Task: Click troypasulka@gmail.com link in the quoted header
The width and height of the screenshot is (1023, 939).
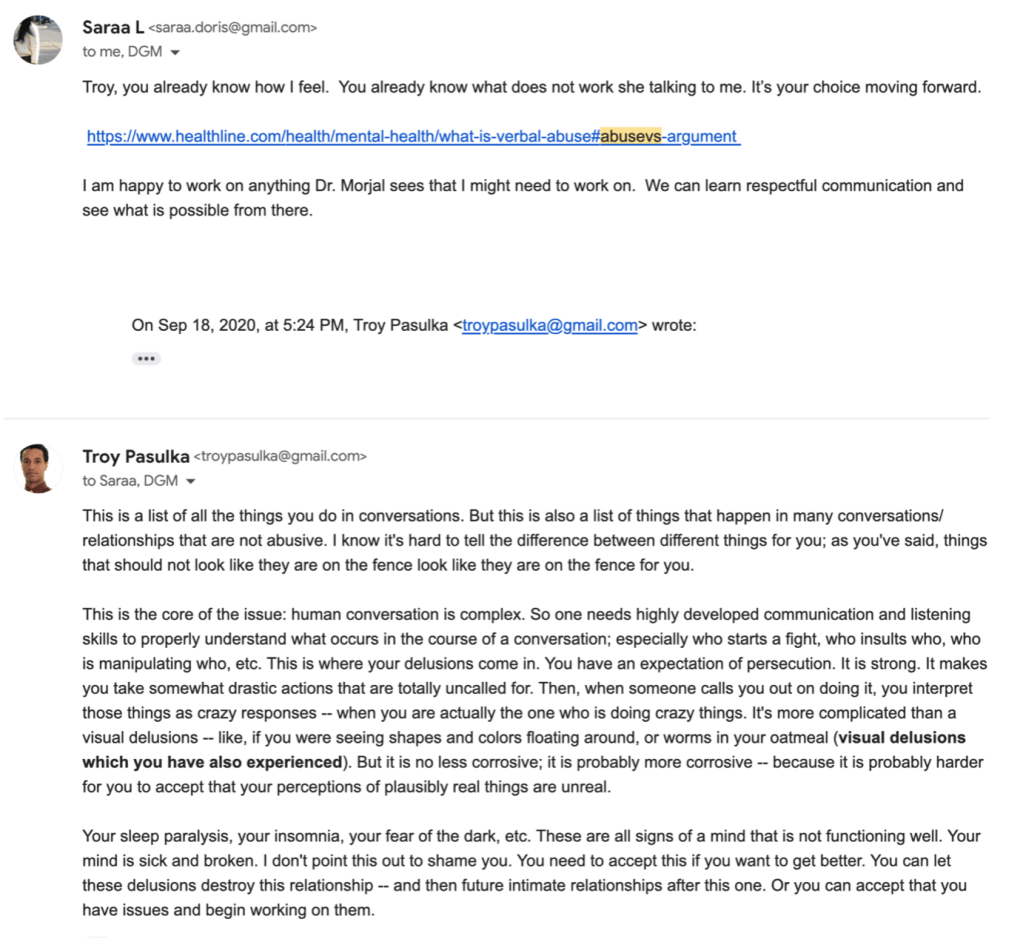Action: tap(549, 325)
